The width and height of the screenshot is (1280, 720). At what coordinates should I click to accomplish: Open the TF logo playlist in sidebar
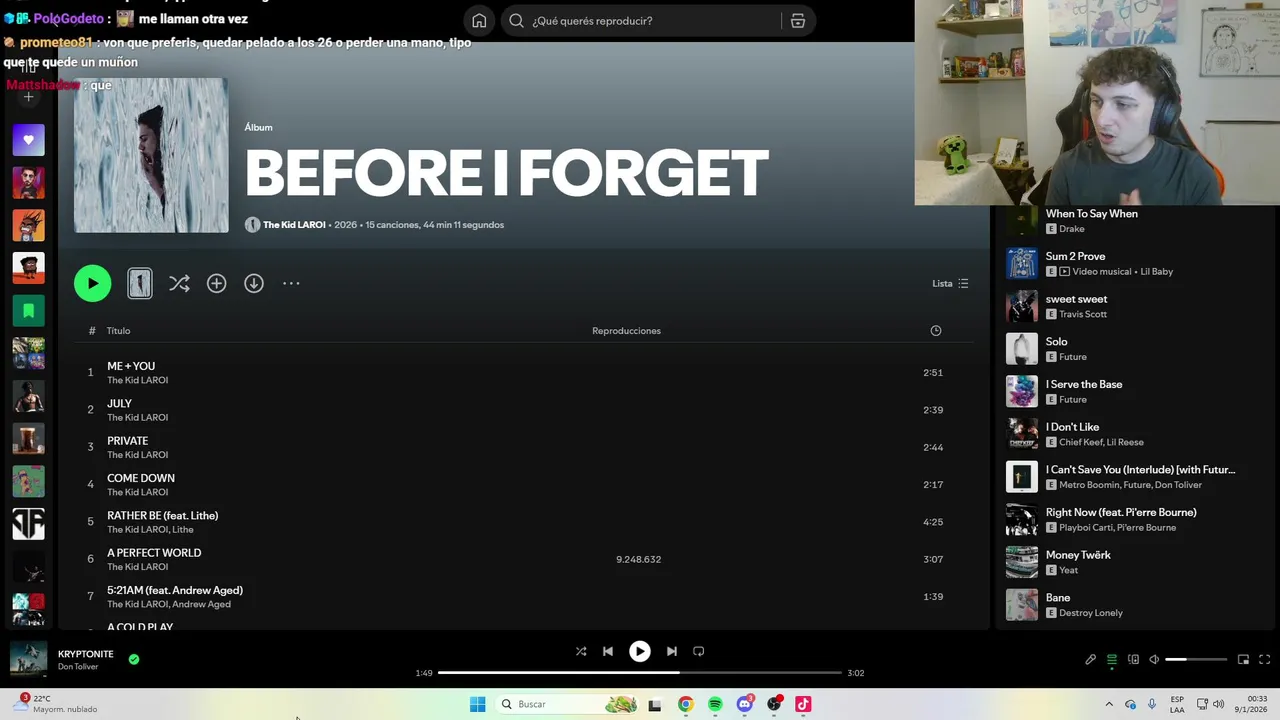point(28,524)
